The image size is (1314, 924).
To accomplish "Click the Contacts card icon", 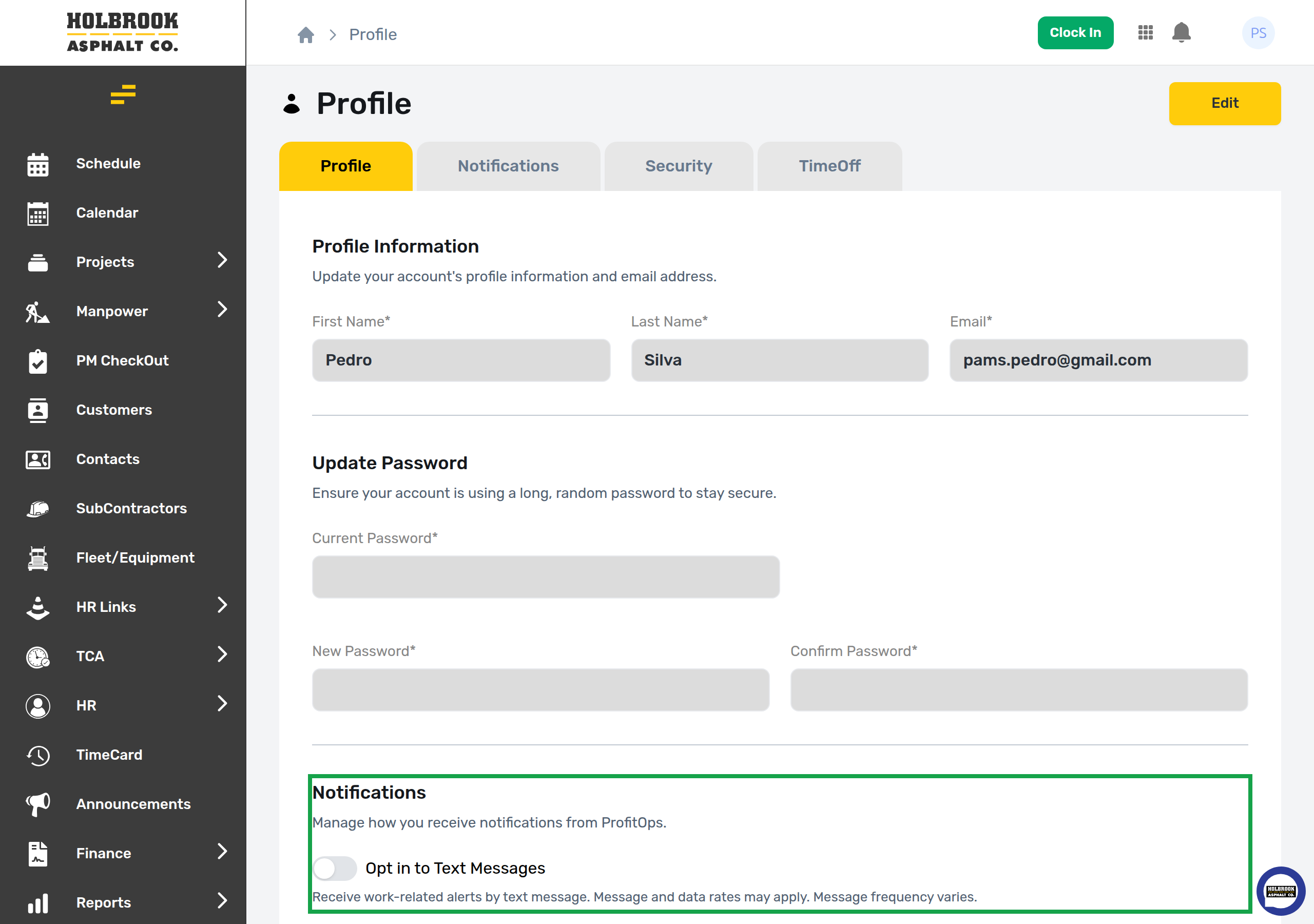I will (x=38, y=460).
